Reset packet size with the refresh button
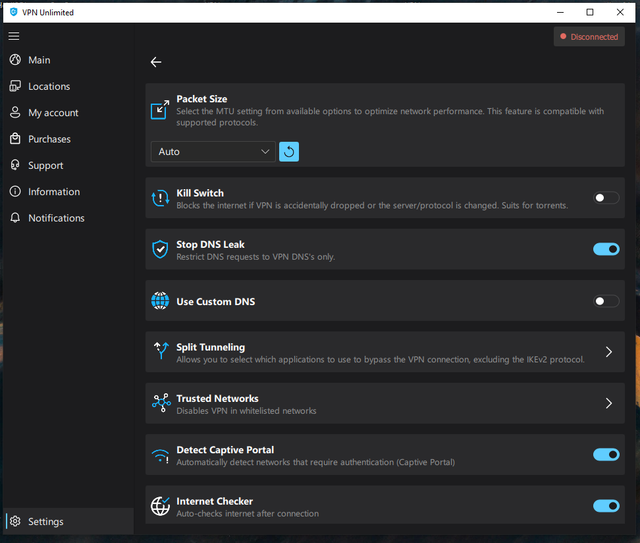Image resolution: width=640 pixels, height=543 pixels. coord(289,152)
